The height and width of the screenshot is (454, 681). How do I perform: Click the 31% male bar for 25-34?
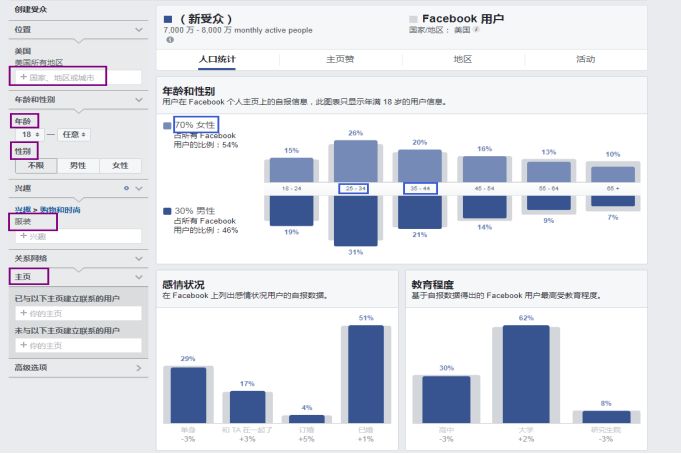356,221
